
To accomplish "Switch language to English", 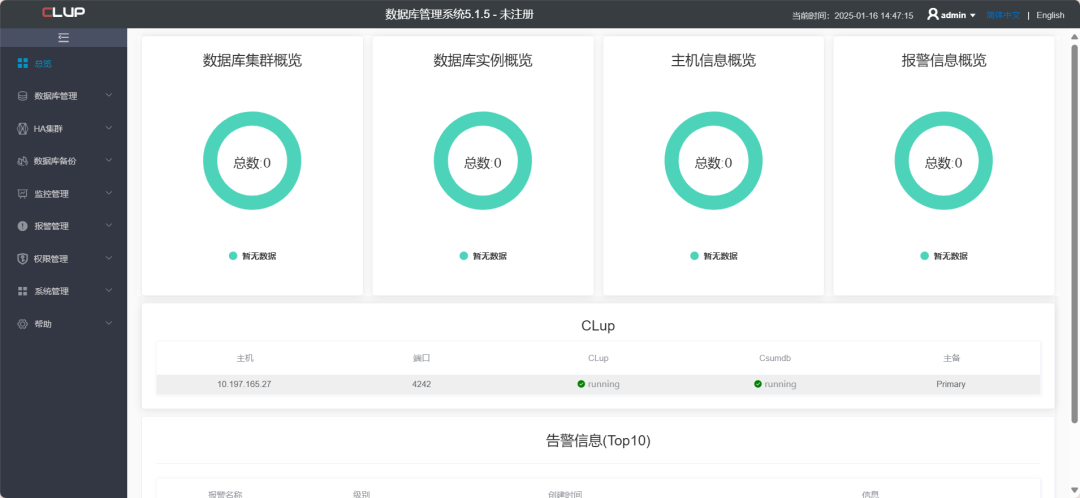I will point(1050,15).
